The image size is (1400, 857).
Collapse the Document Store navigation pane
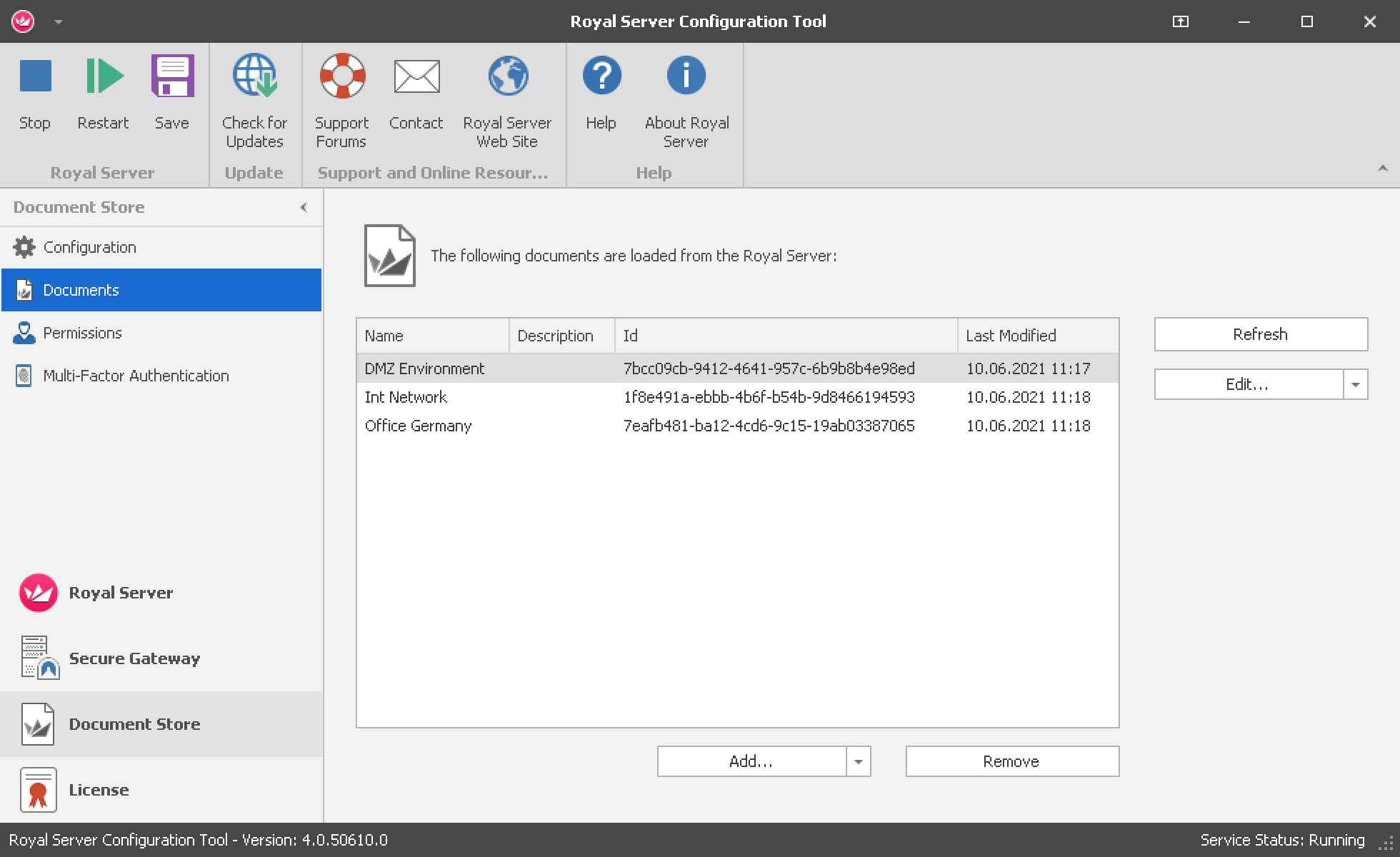tap(304, 207)
